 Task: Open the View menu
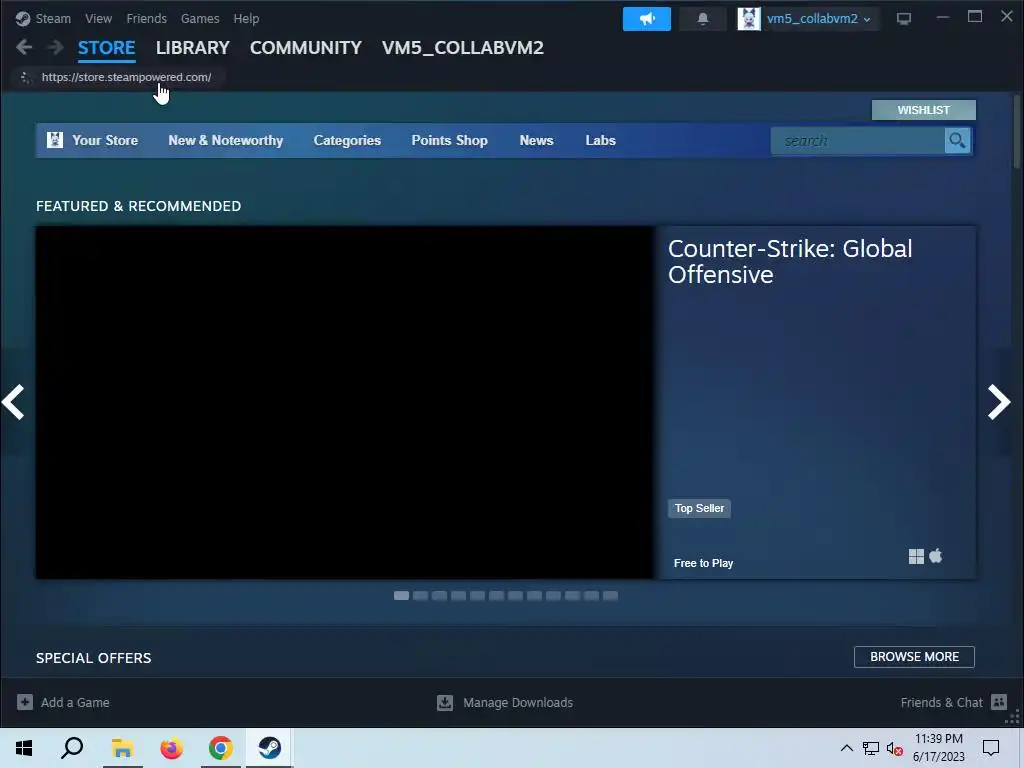coord(98,18)
